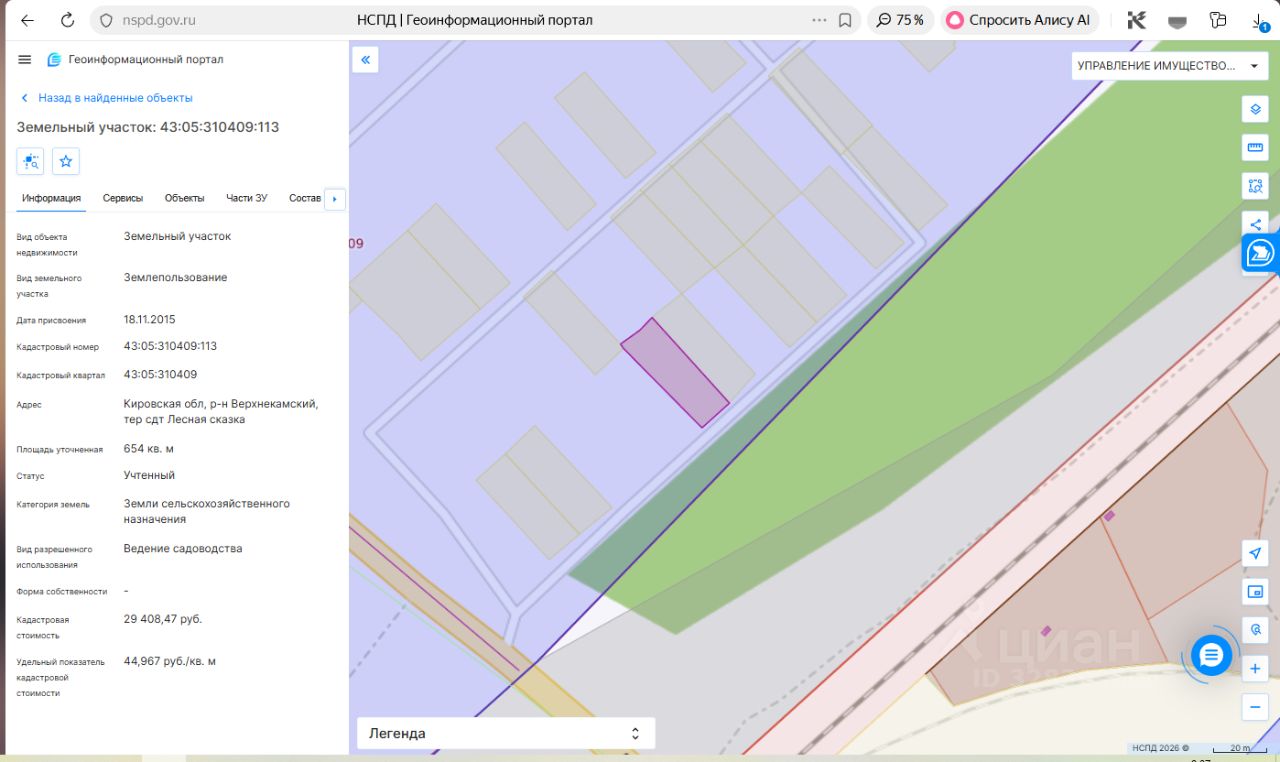Activate the area search selection tool
The image size is (1280, 762).
coord(1255,186)
